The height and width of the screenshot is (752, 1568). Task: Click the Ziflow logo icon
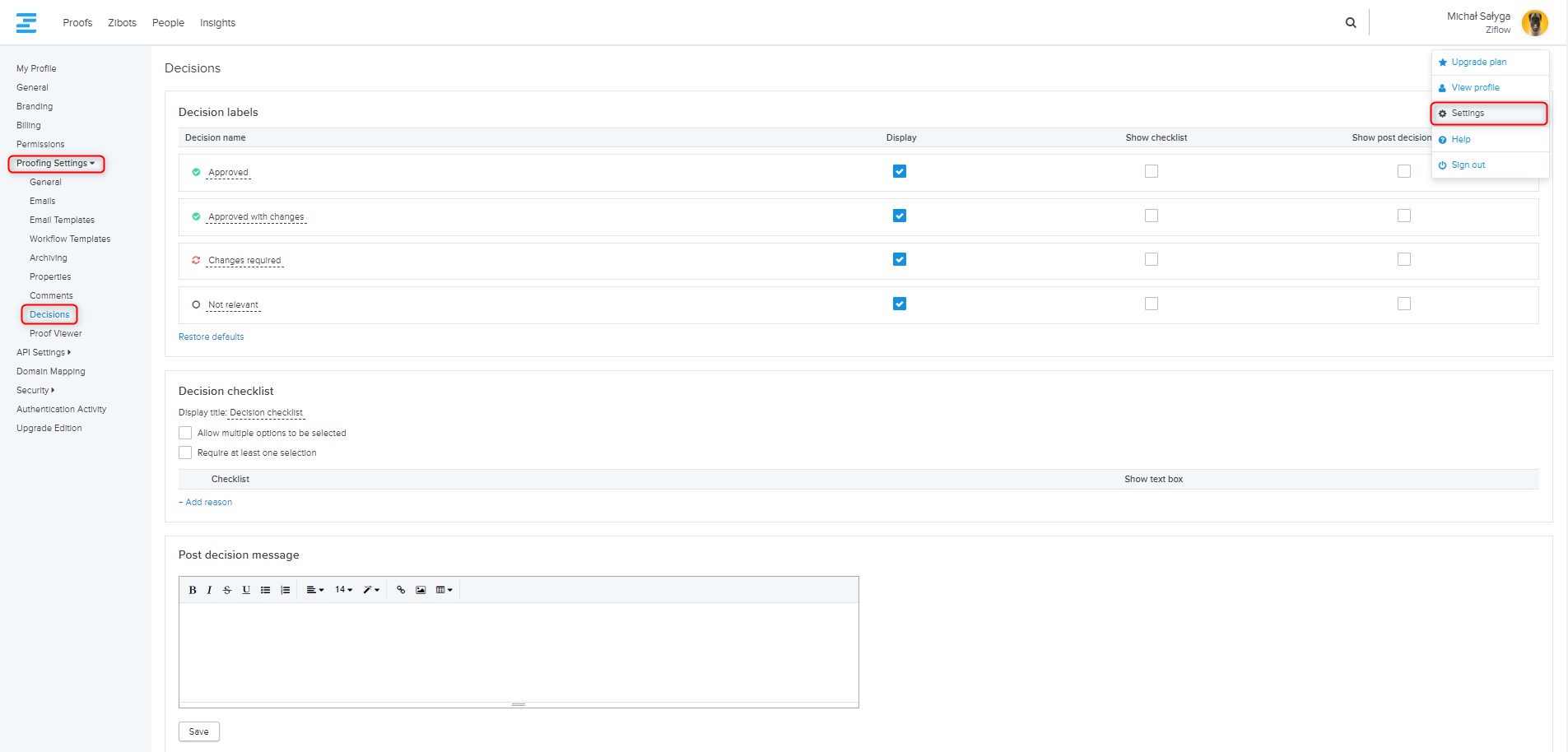(x=26, y=23)
